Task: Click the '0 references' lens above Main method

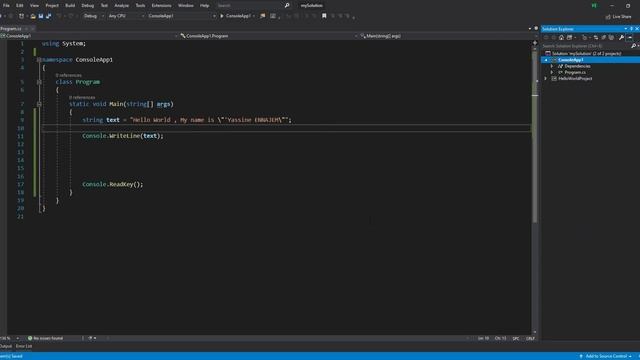Action: pyautogui.click(x=82, y=98)
